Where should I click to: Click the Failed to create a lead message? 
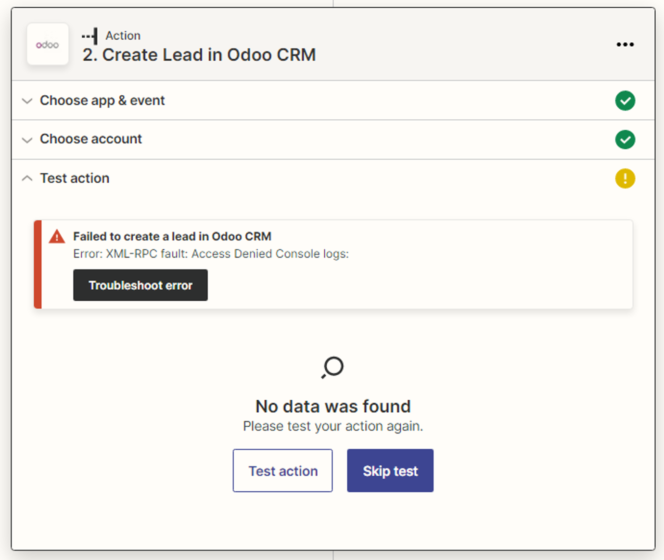172,237
